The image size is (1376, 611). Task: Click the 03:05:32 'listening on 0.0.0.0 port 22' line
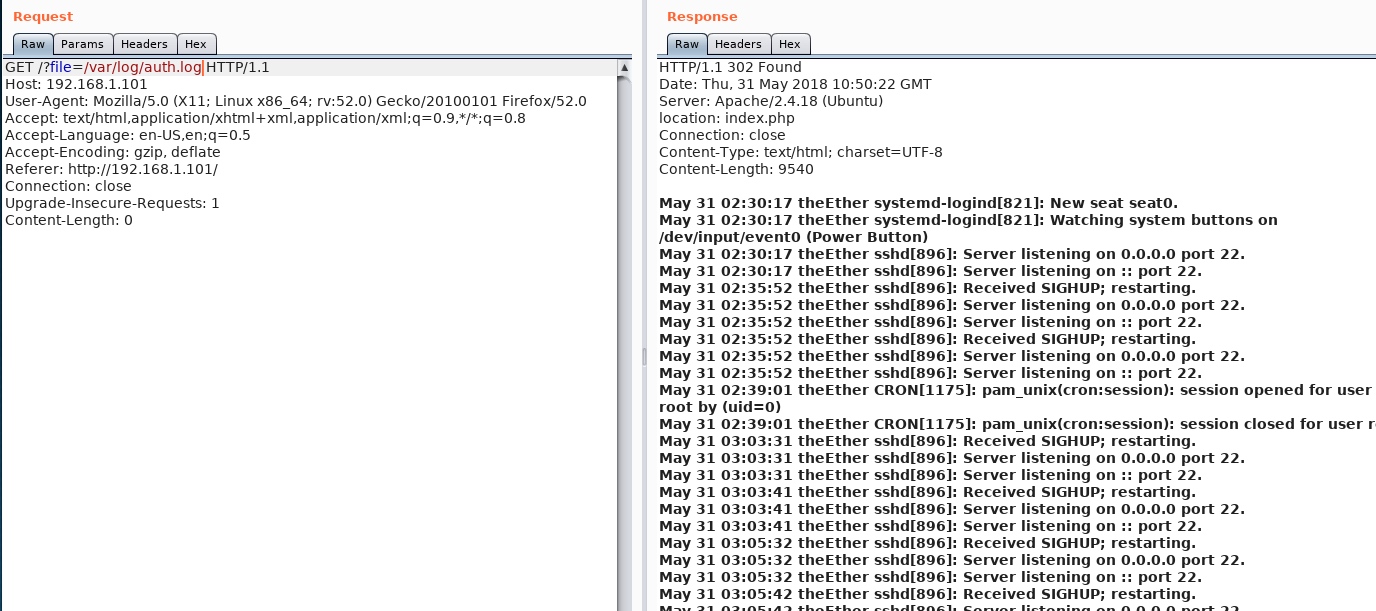952,561
